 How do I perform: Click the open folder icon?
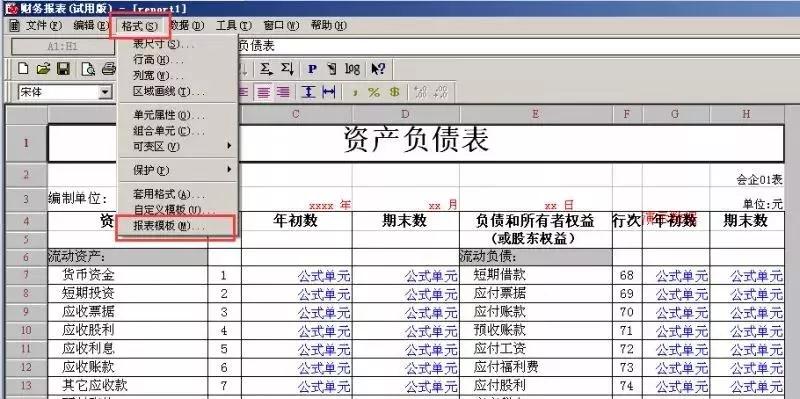[43, 68]
